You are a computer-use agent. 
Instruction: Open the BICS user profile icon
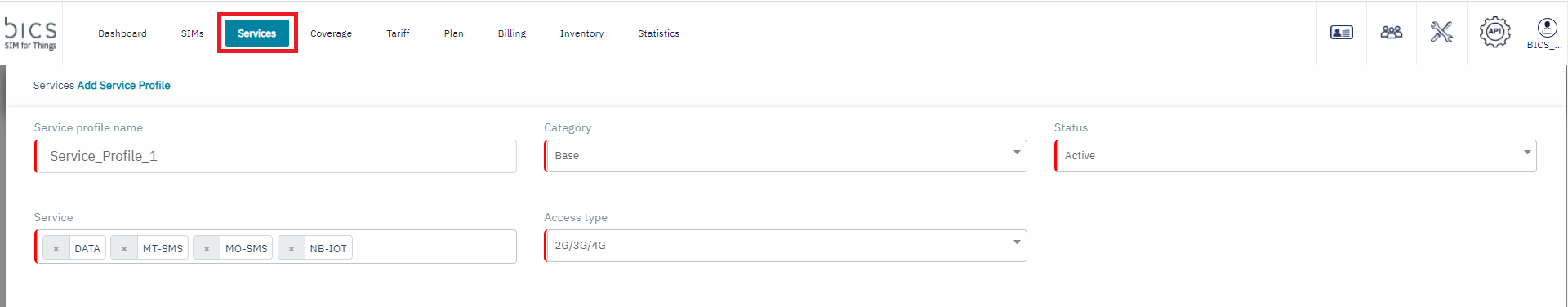click(x=1547, y=33)
